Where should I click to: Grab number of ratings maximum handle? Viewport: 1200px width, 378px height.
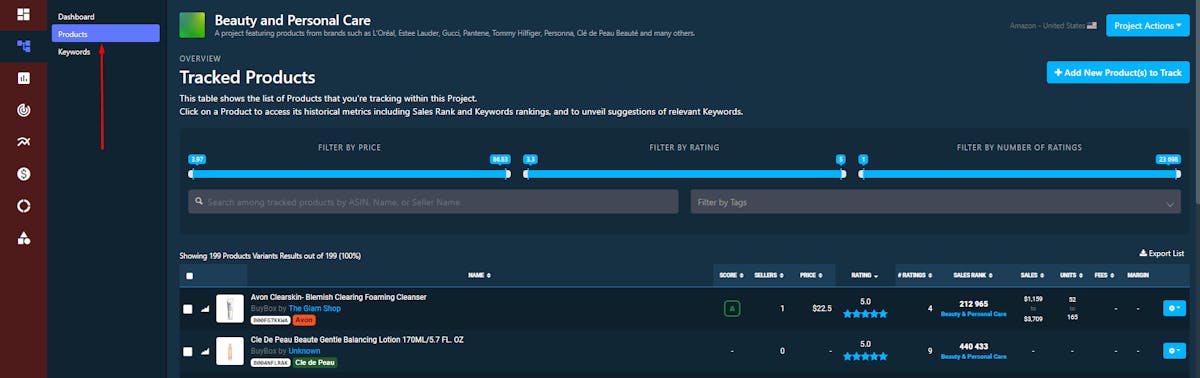(1178, 174)
